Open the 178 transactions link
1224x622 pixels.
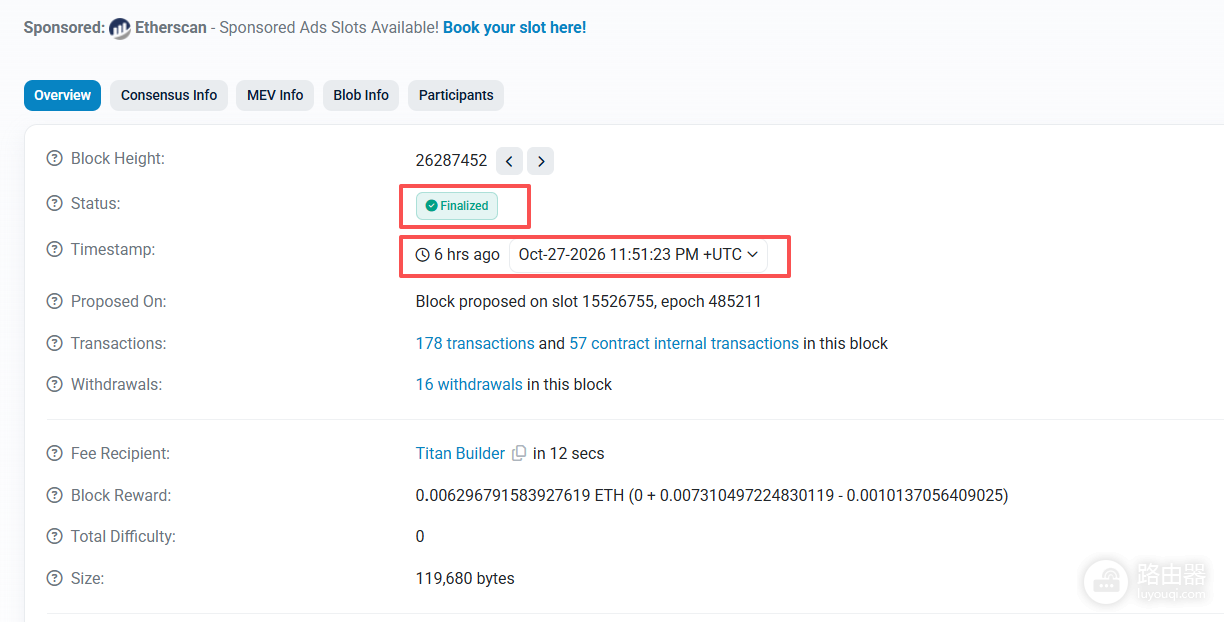[x=475, y=343]
